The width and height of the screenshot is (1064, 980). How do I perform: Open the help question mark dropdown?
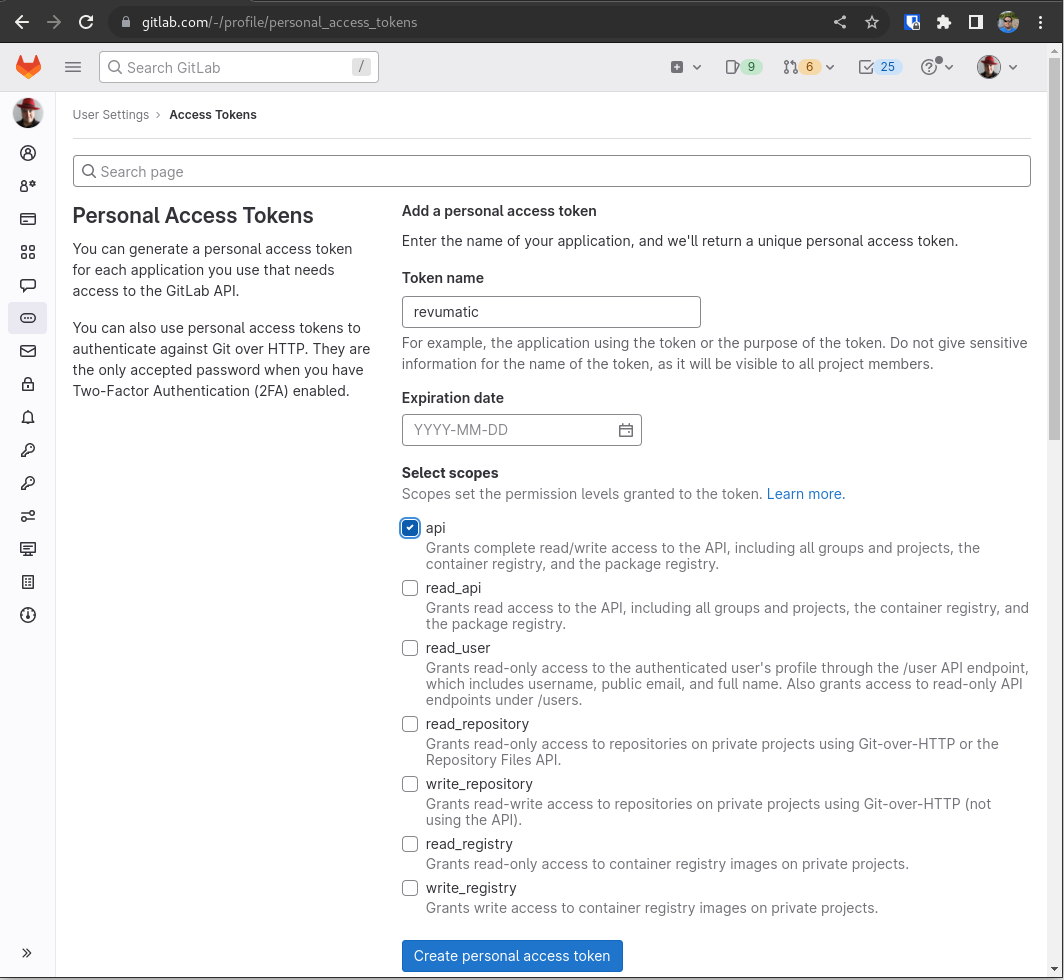click(x=936, y=67)
